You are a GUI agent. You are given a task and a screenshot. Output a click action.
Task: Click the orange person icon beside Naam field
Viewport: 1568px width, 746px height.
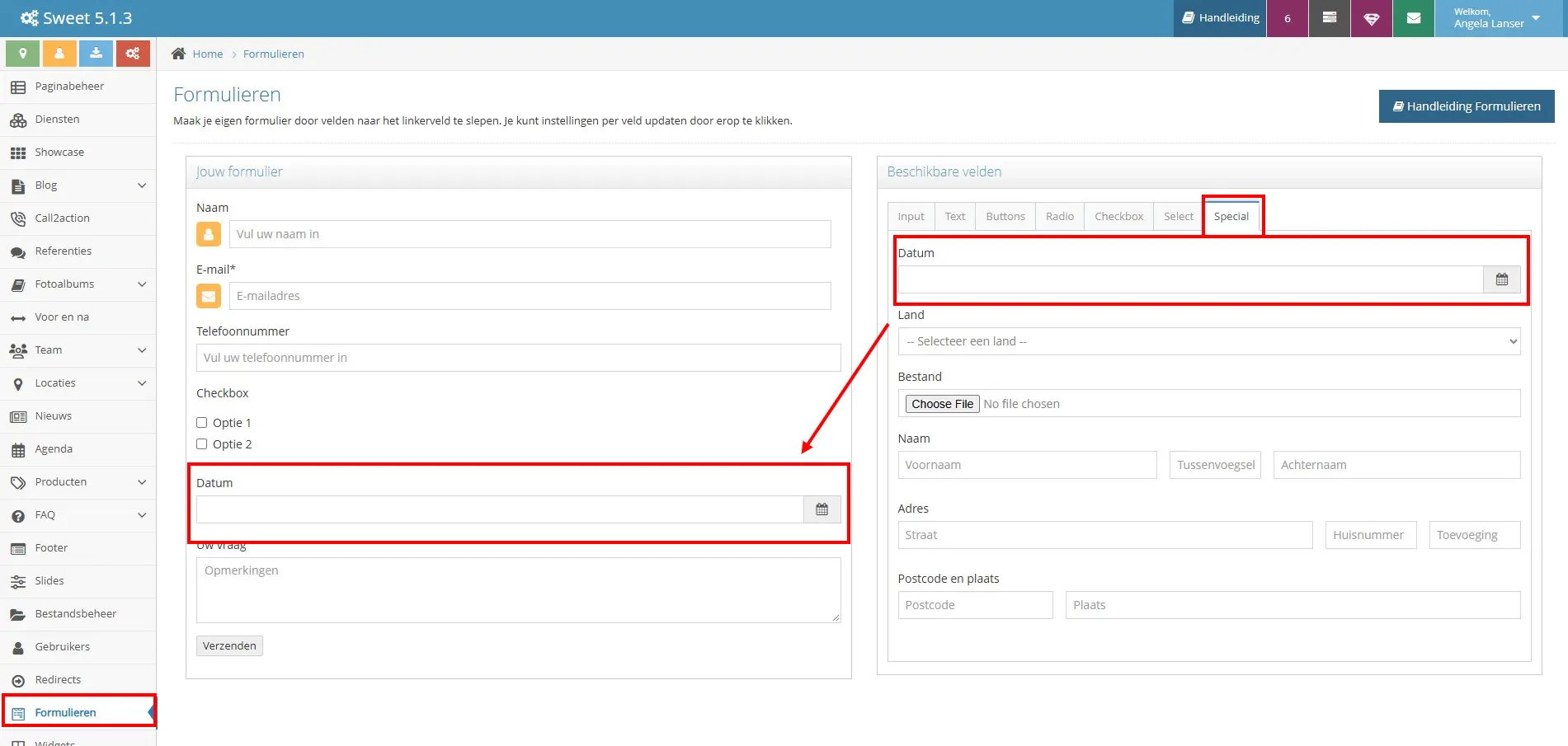click(209, 234)
